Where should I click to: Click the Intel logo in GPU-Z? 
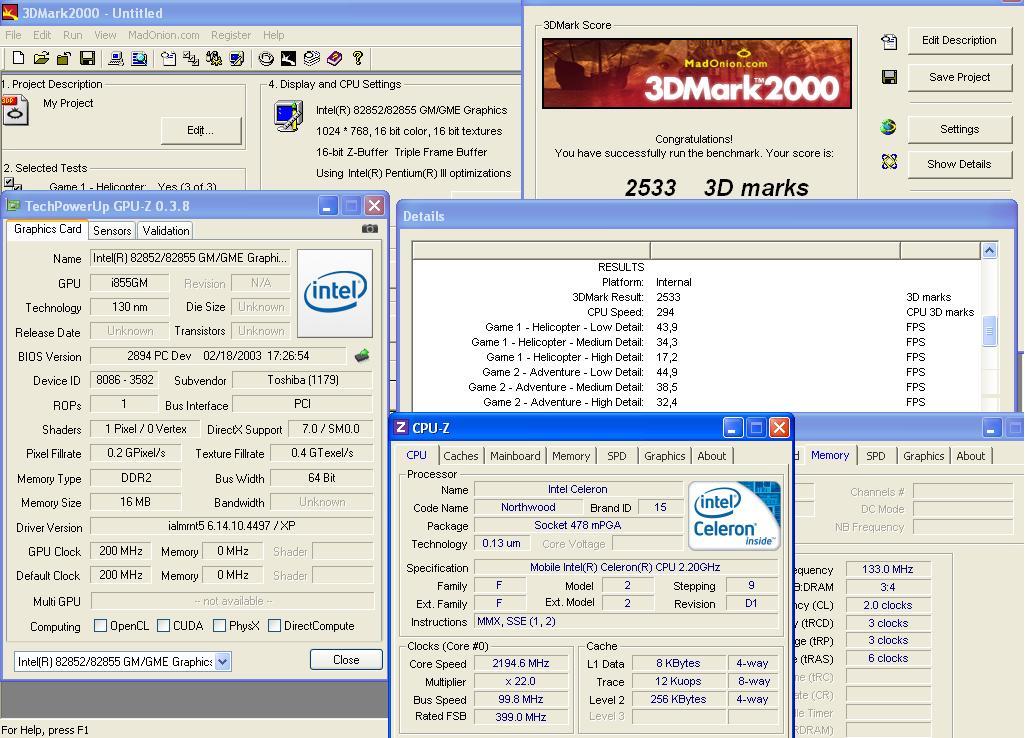pos(335,292)
